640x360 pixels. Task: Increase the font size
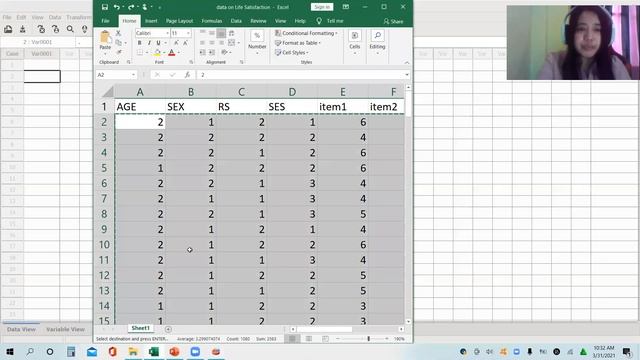click(x=176, y=43)
